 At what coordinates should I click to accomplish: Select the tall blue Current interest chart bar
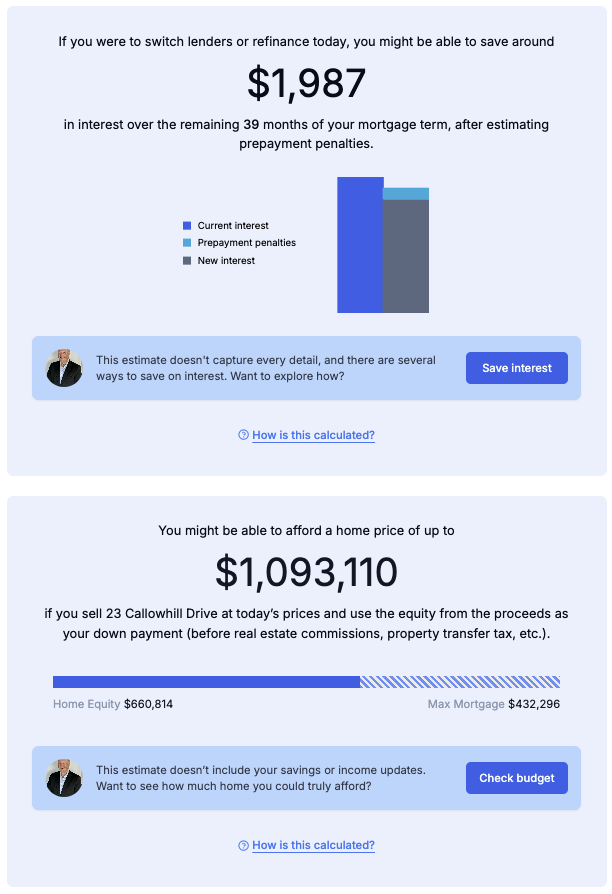coord(360,245)
